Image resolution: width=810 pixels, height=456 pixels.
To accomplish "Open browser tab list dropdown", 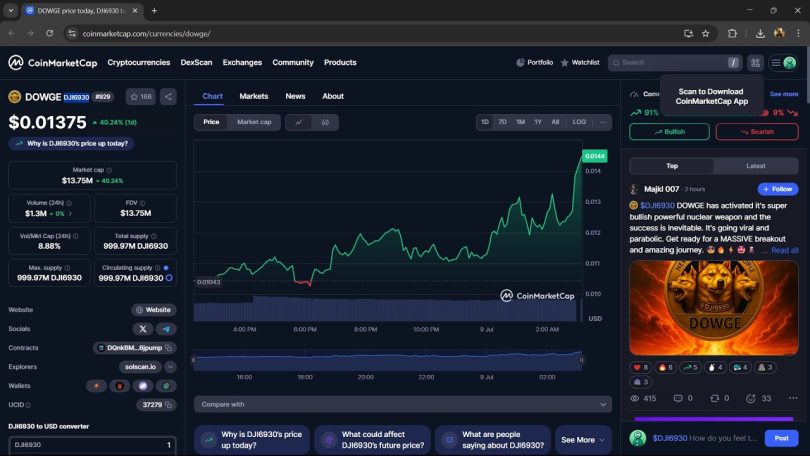I will tap(10, 10).
